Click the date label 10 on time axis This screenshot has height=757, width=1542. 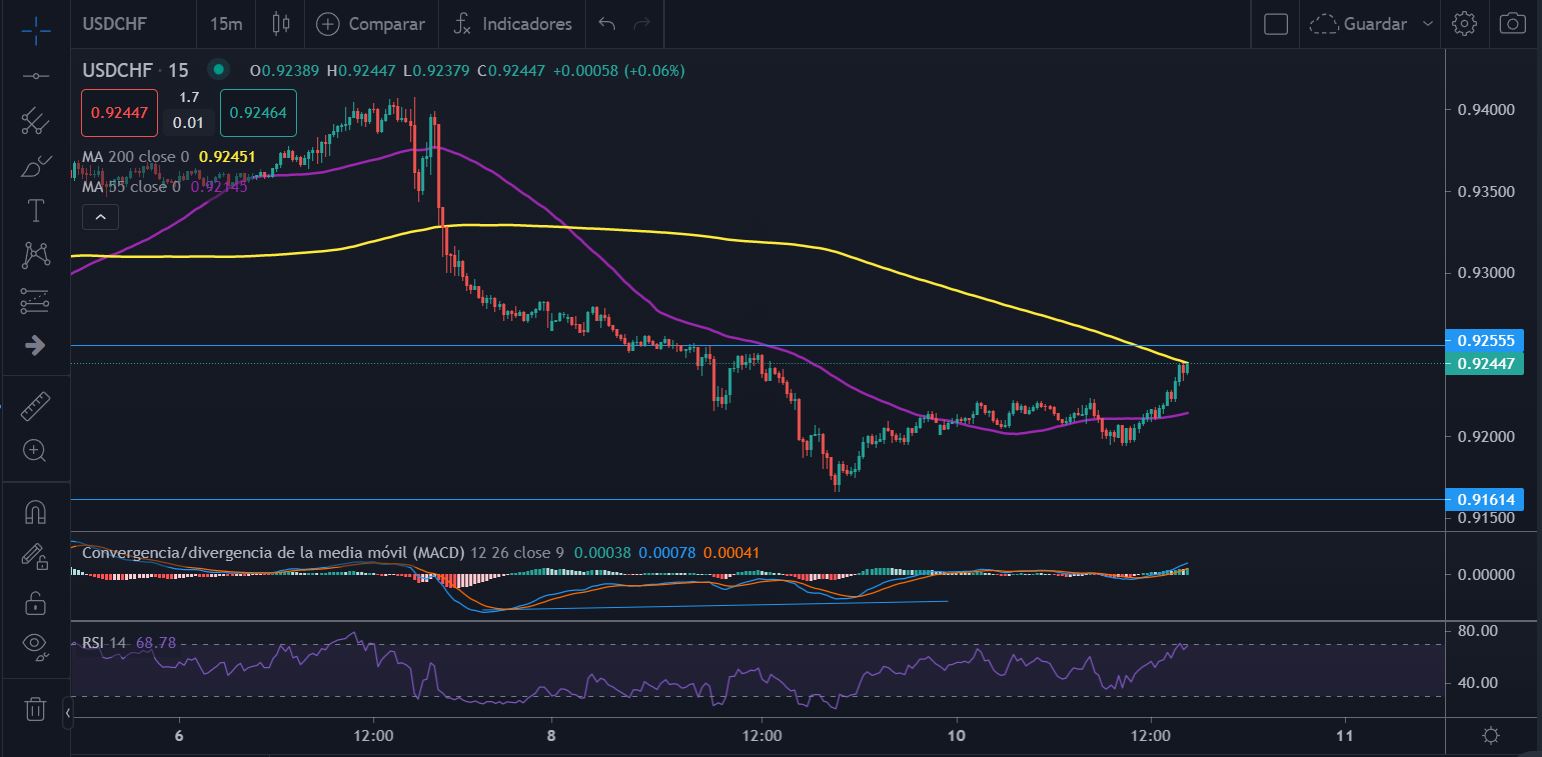tap(956, 736)
